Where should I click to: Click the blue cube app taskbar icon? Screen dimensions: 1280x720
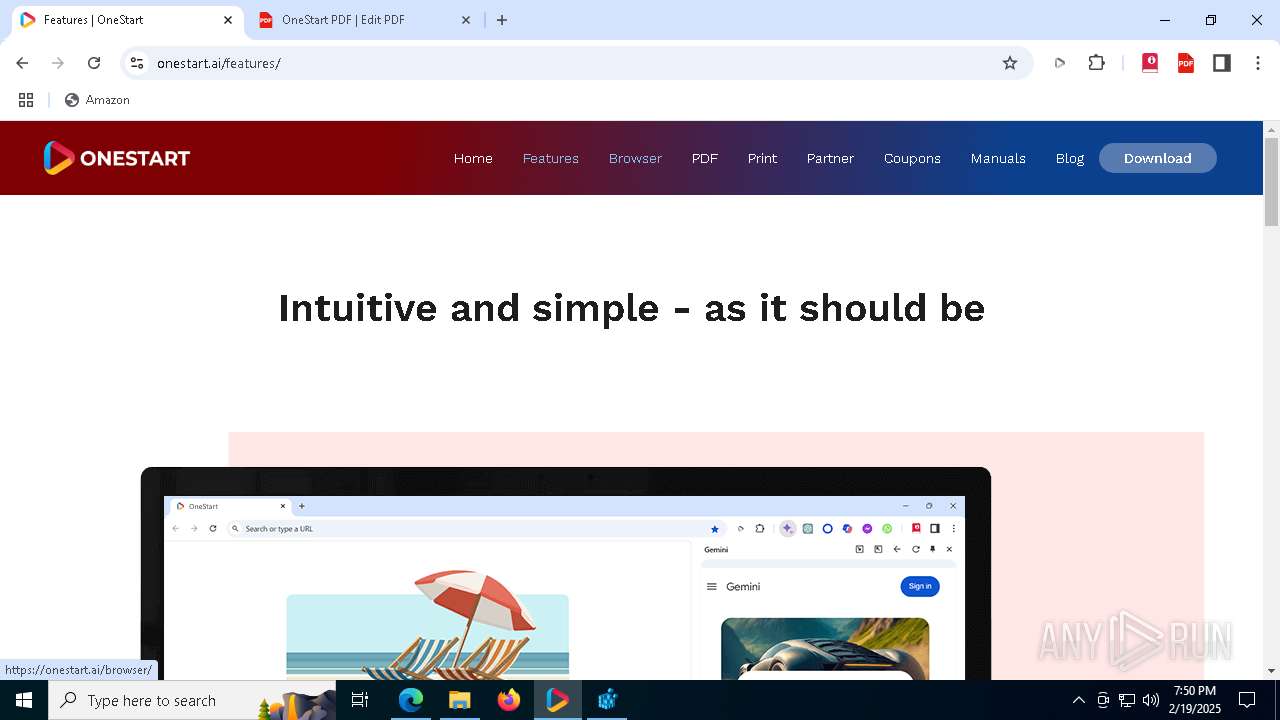(607, 700)
